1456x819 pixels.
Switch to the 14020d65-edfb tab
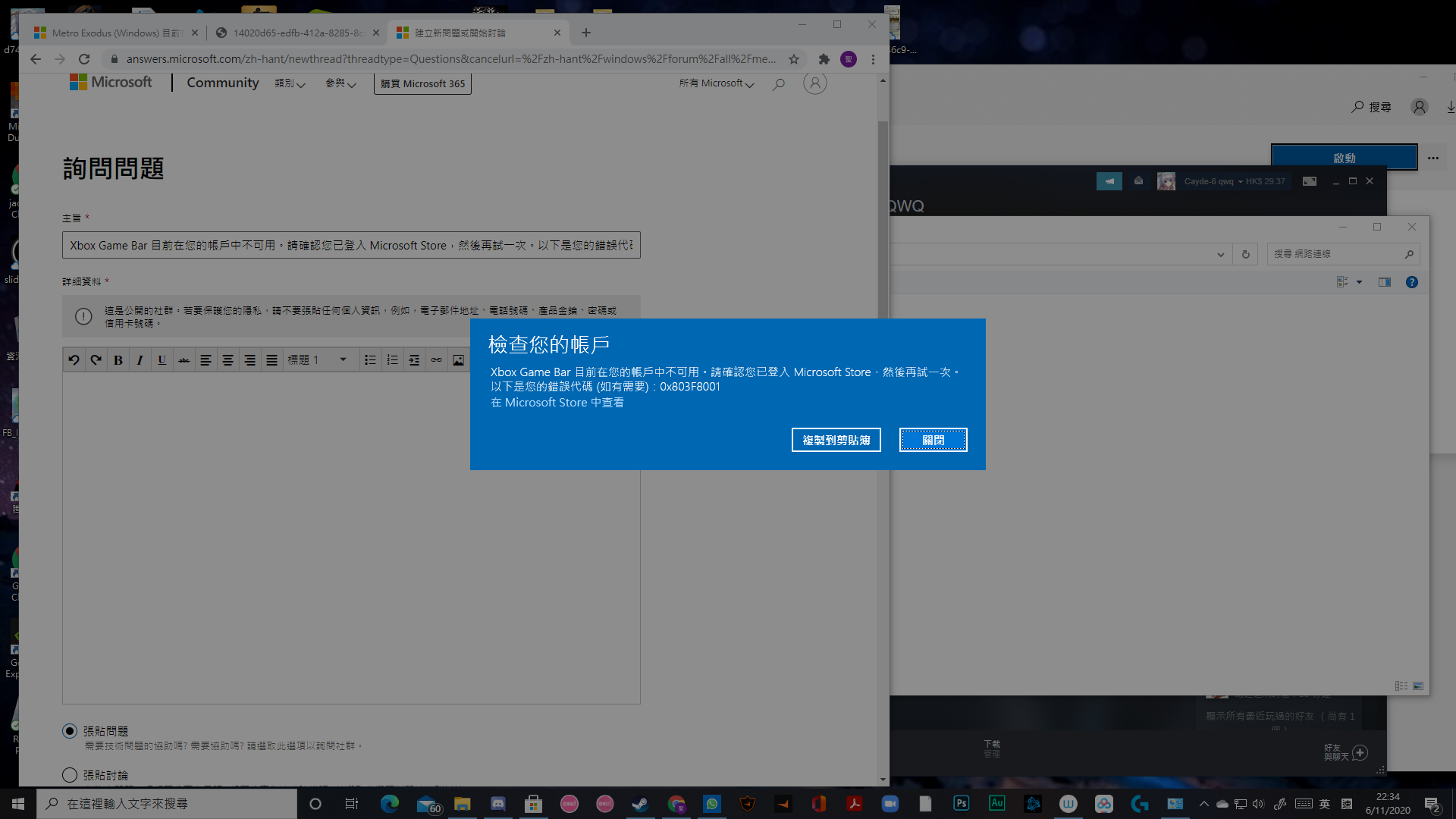[x=297, y=33]
